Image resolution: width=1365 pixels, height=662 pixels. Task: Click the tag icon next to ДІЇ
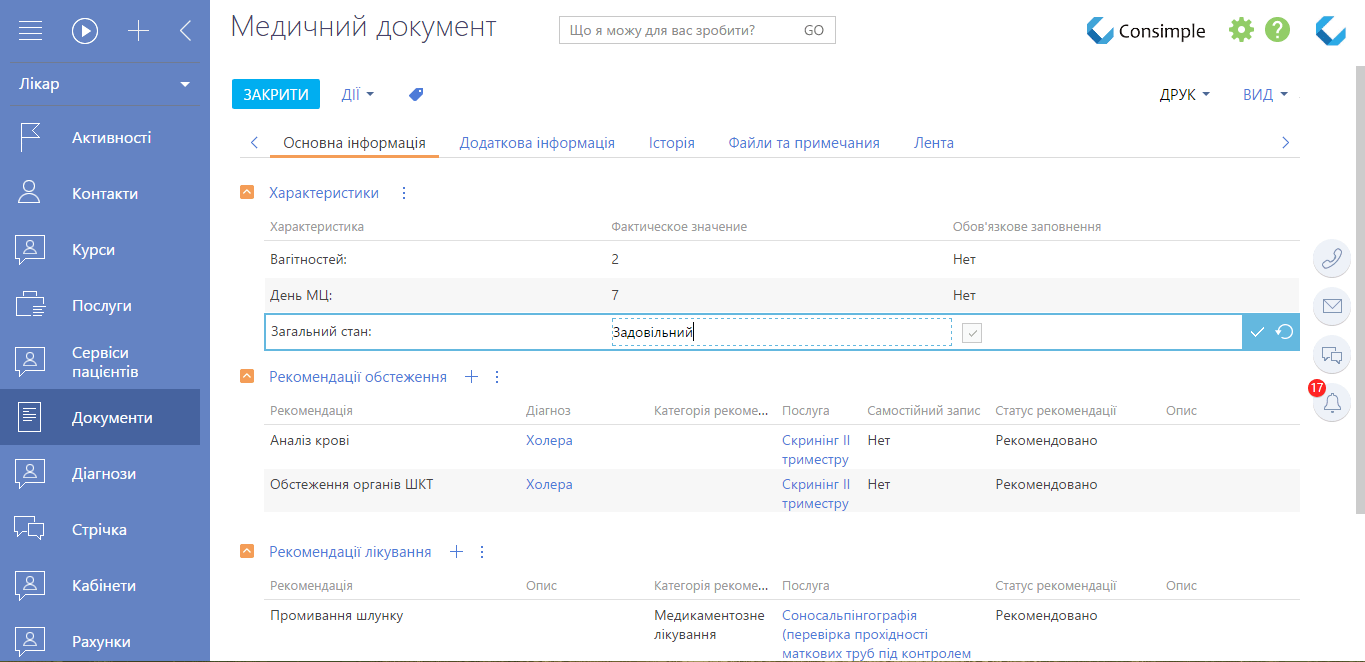[416, 94]
